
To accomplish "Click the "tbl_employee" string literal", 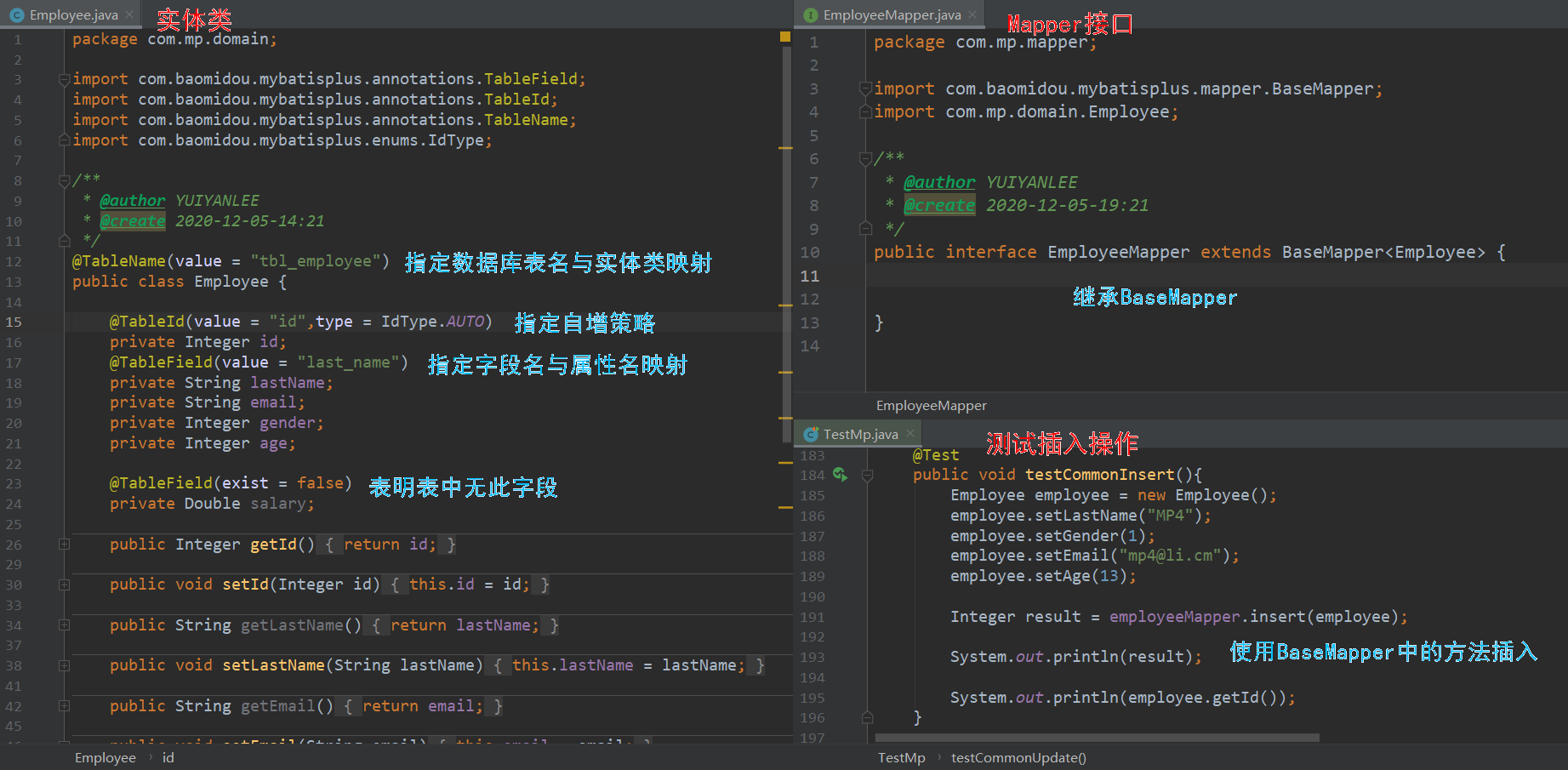I will click(316, 261).
